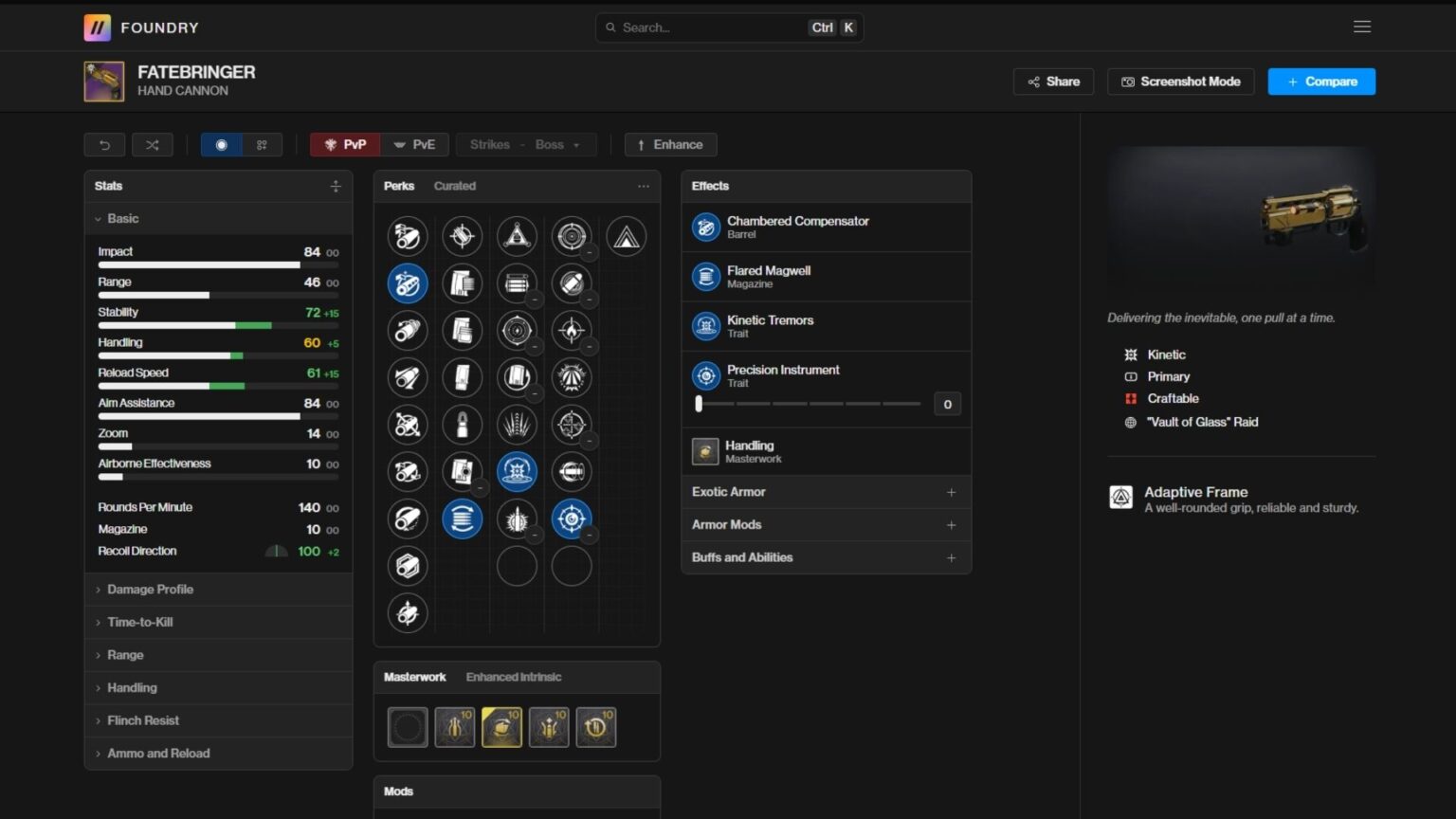The width and height of the screenshot is (1456, 819).
Task: Switch to PvE mode
Action: pyautogui.click(x=414, y=145)
